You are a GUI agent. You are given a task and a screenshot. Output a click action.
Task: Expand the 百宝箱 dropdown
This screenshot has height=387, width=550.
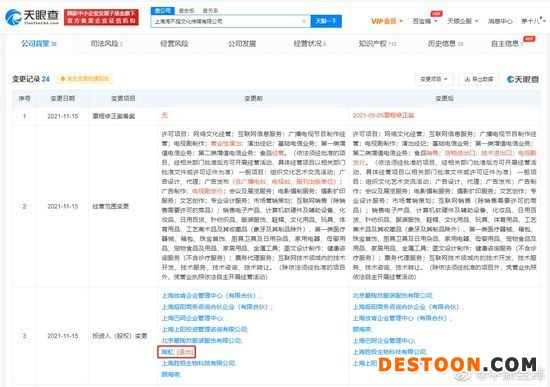click(424, 21)
